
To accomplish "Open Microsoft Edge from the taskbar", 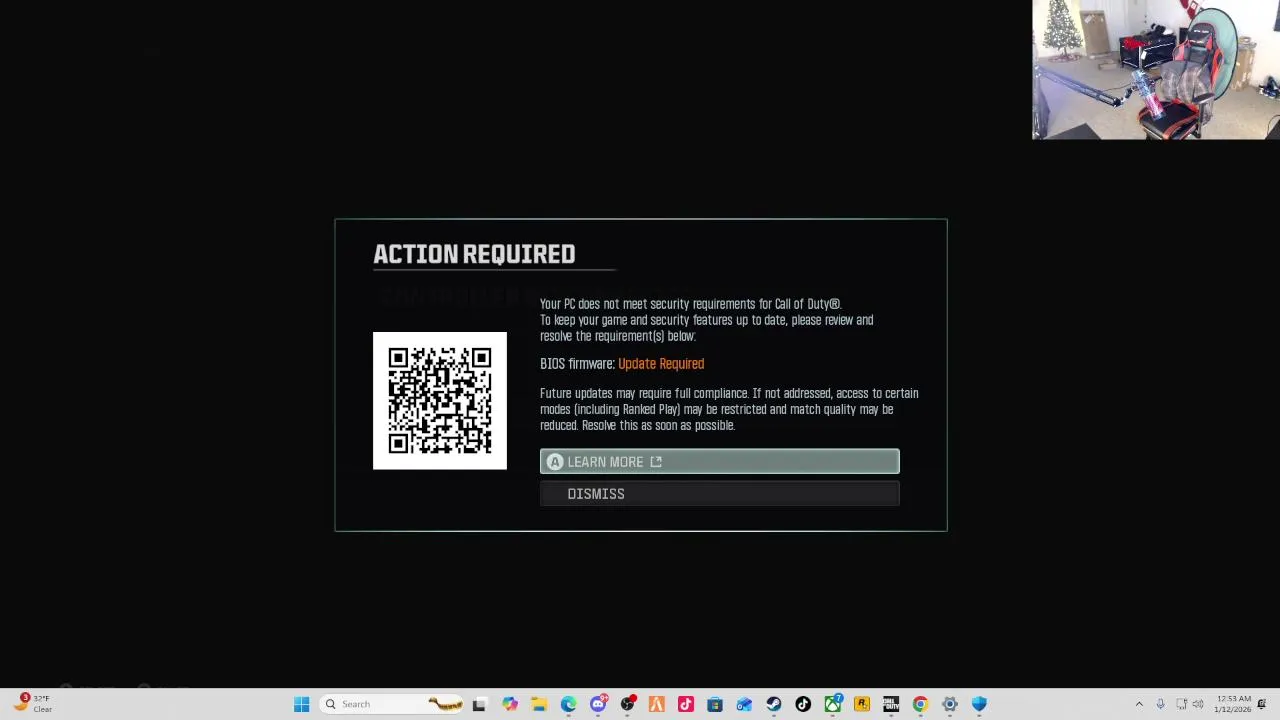I will pyautogui.click(x=568, y=704).
